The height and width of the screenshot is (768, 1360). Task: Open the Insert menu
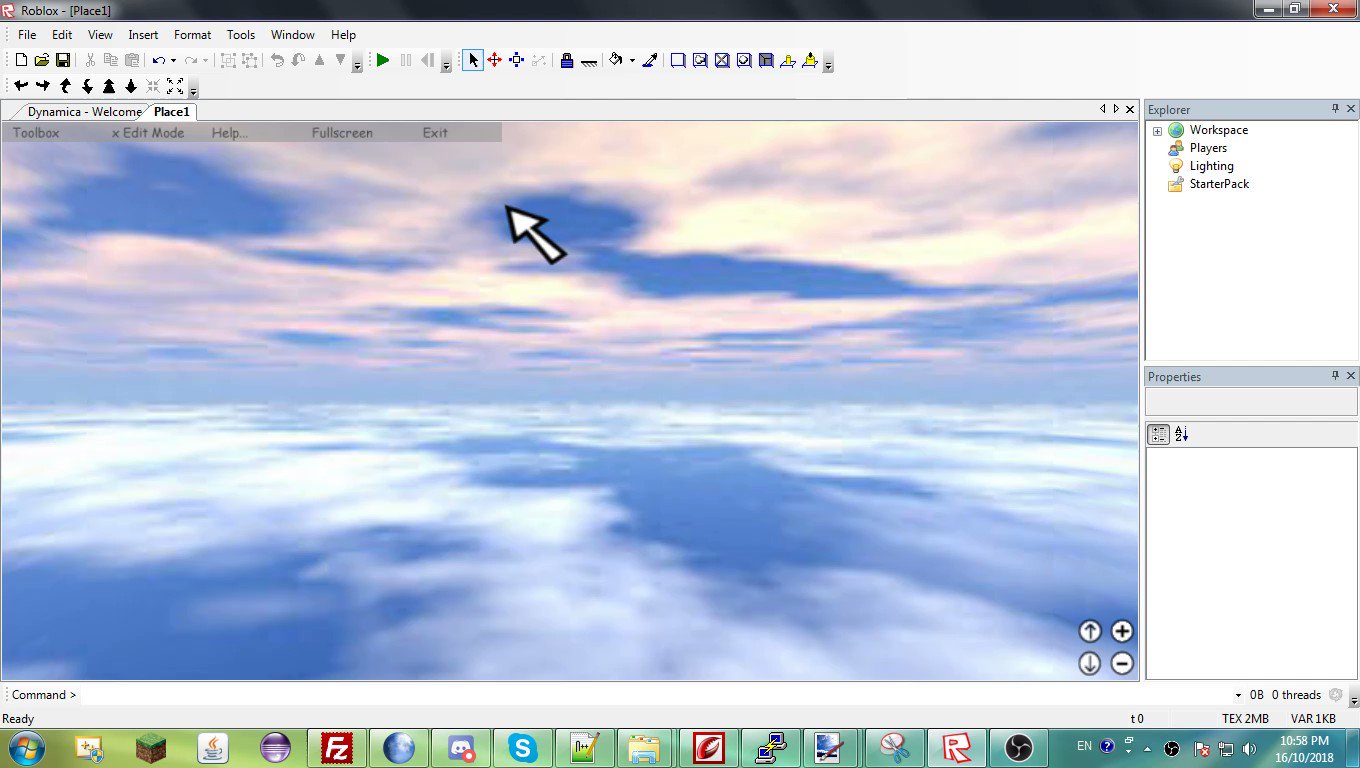click(143, 34)
